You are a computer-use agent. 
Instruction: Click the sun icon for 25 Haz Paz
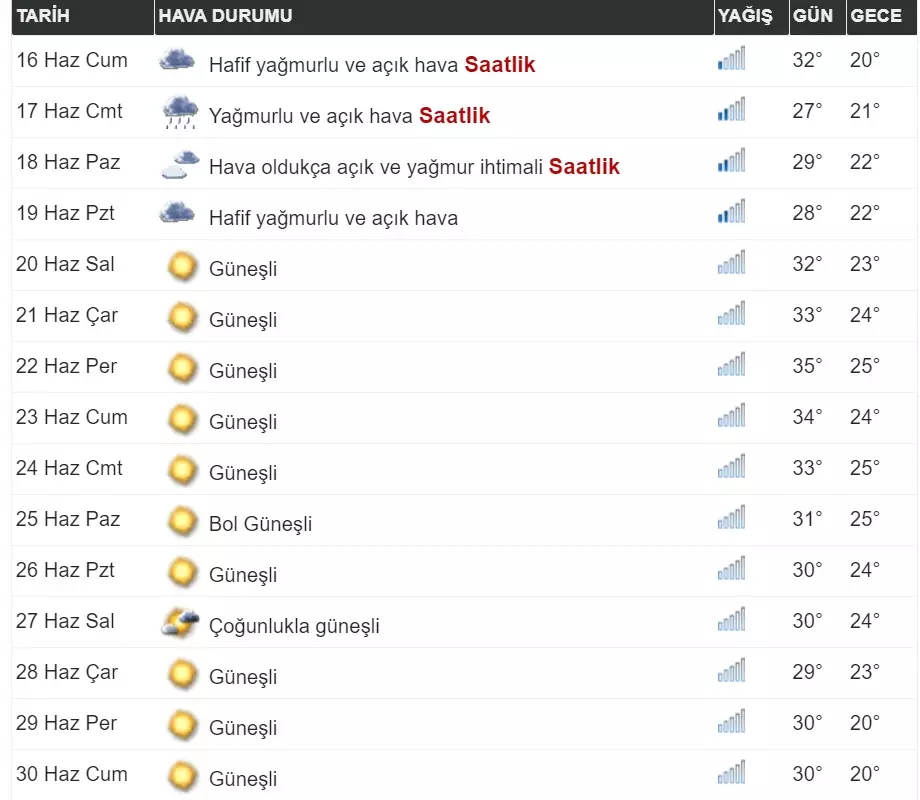click(x=182, y=522)
